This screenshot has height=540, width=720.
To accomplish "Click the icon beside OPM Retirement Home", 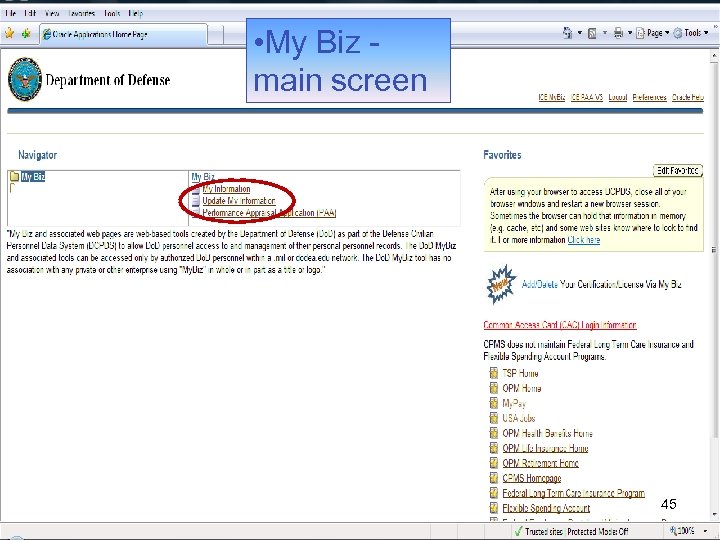I will [494, 463].
